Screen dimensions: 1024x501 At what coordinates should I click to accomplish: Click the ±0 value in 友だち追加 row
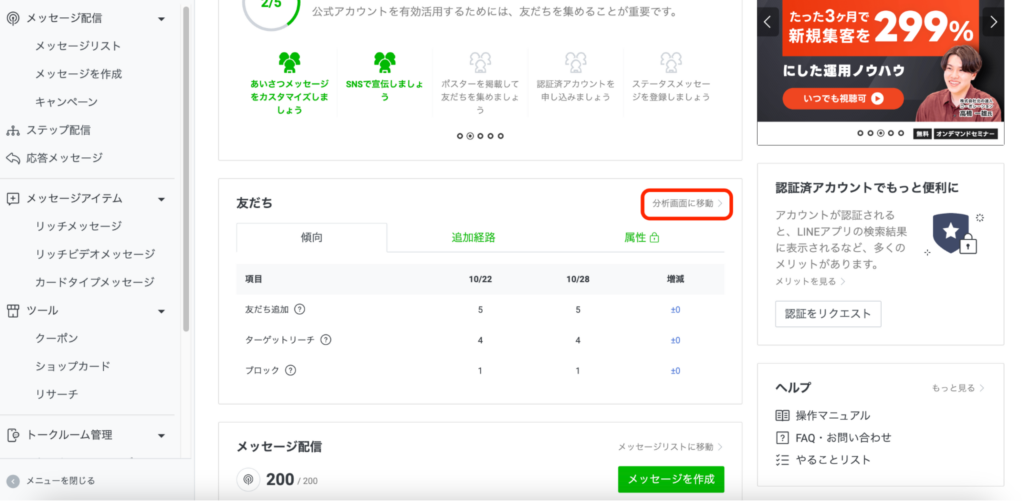tap(675, 310)
